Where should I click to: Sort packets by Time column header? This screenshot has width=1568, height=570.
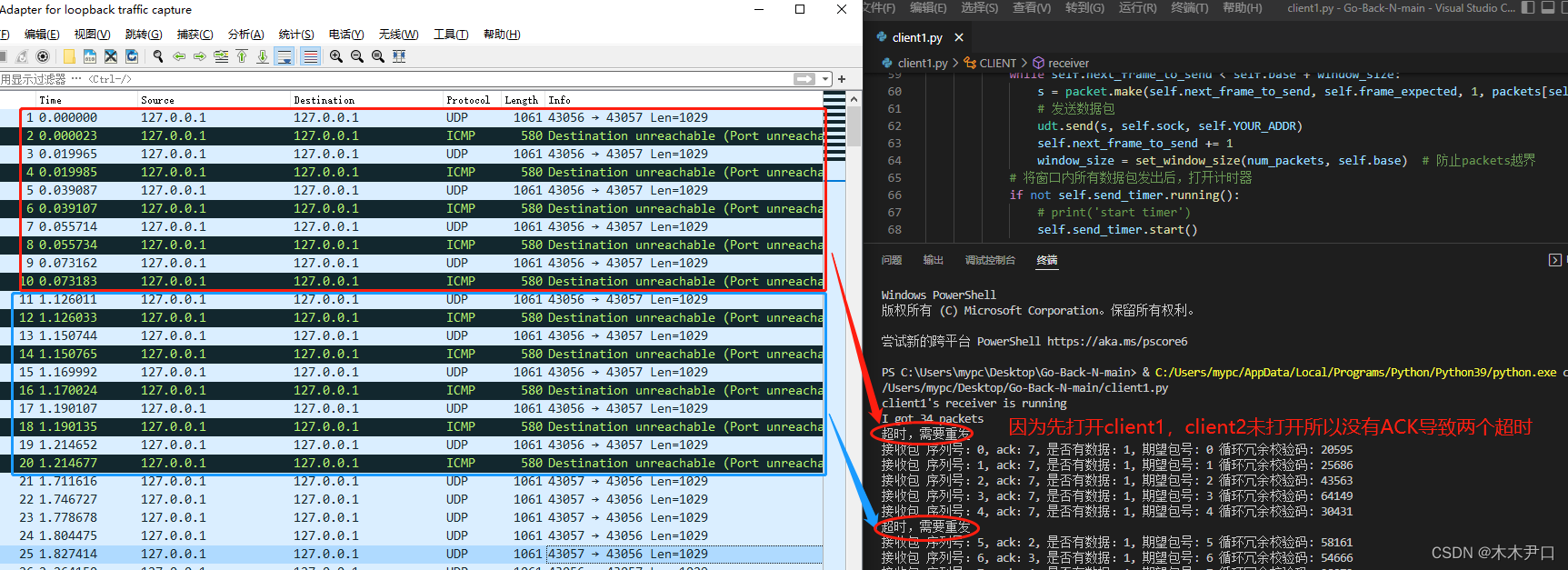(x=86, y=99)
